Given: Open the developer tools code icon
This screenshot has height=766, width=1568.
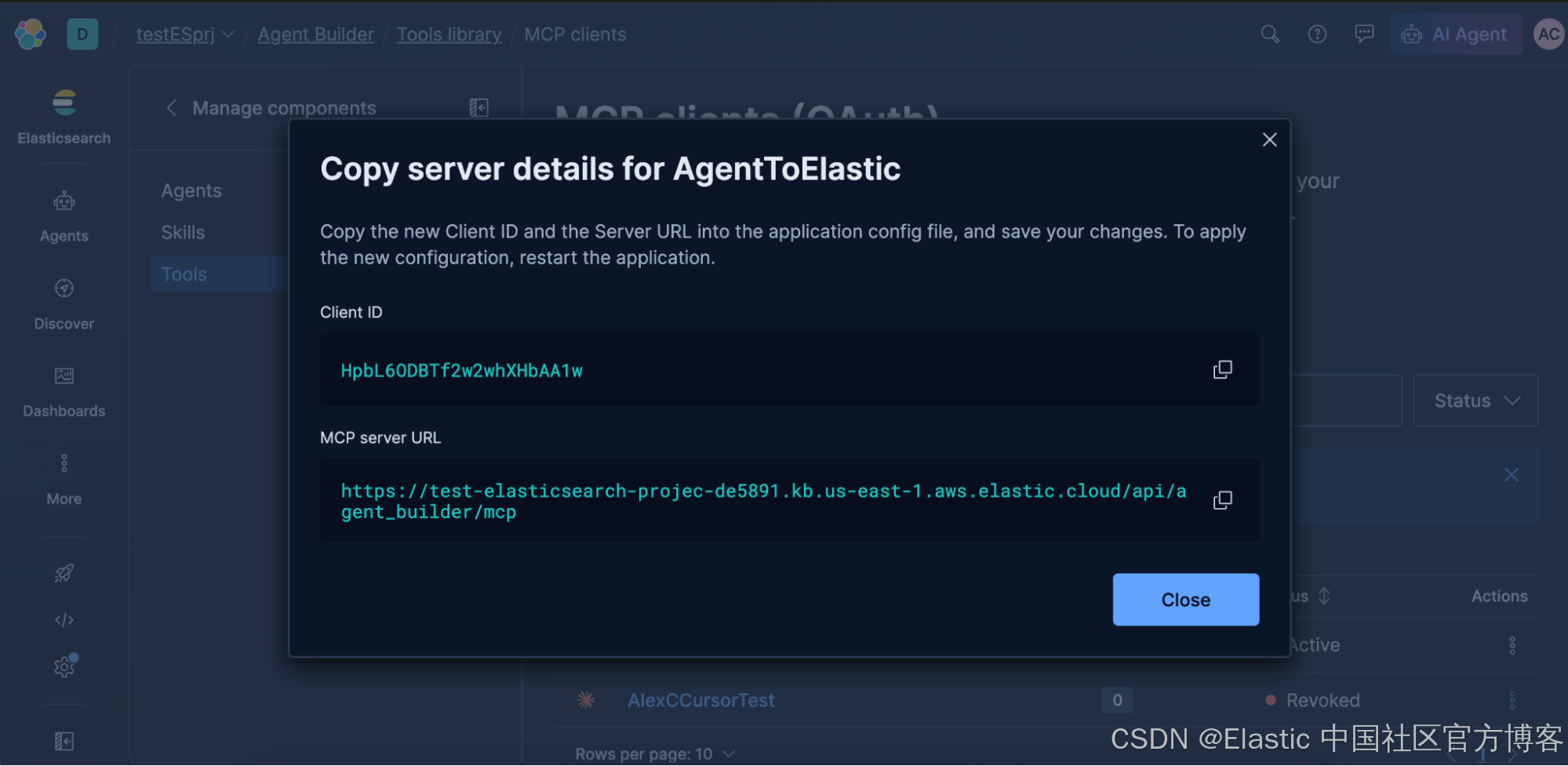Looking at the screenshot, I should click(64, 620).
